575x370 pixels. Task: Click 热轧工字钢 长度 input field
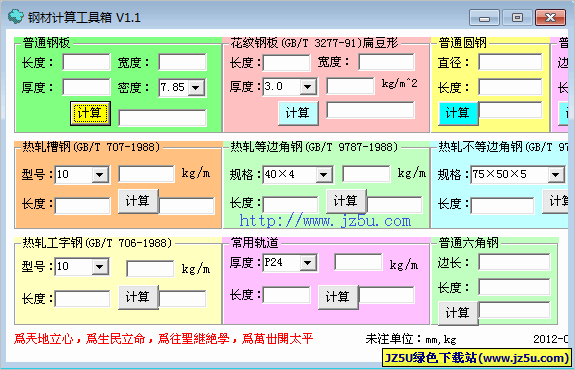tap(83, 299)
